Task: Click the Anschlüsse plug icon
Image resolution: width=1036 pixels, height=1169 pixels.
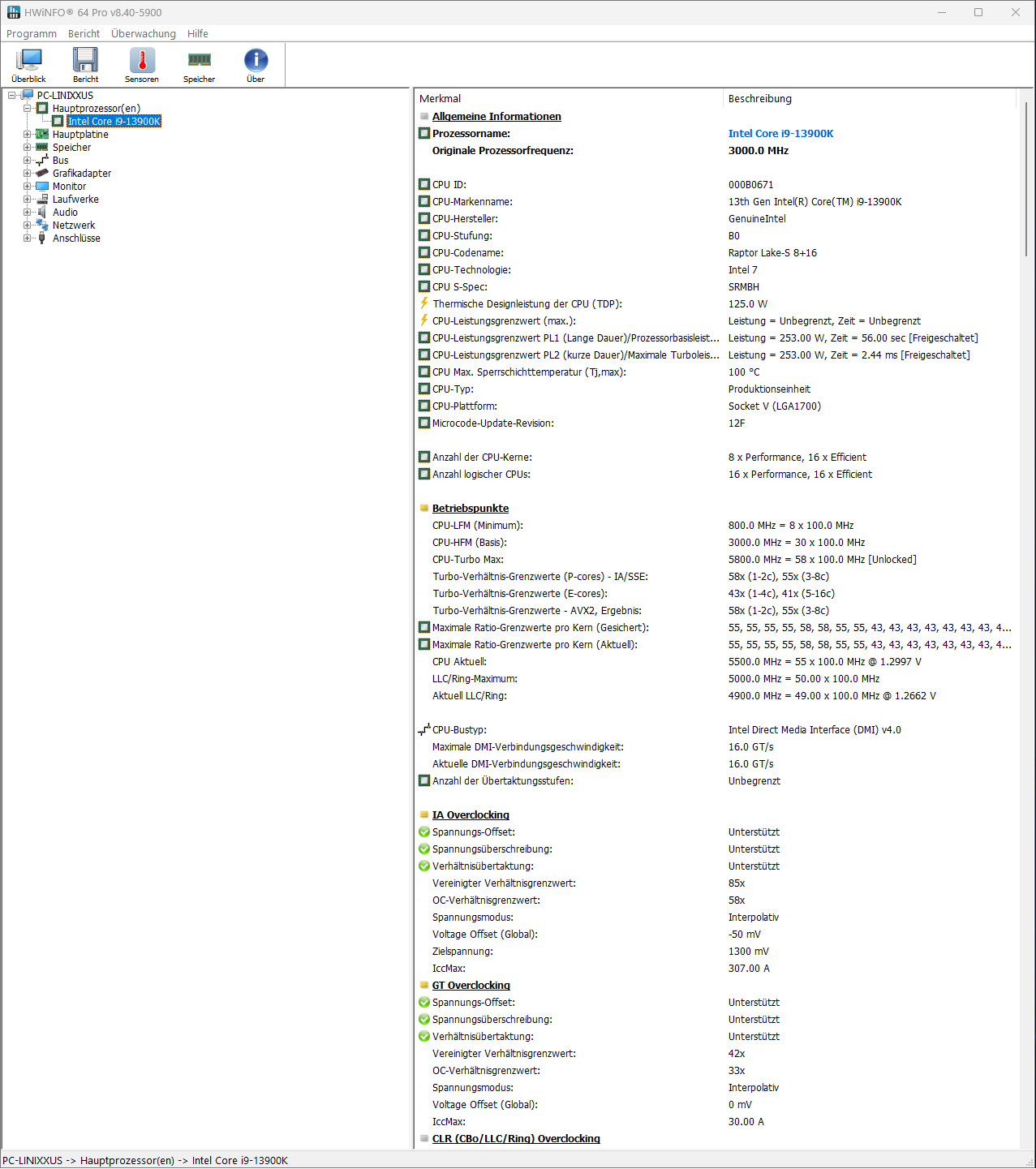Action: pos(42,238)
